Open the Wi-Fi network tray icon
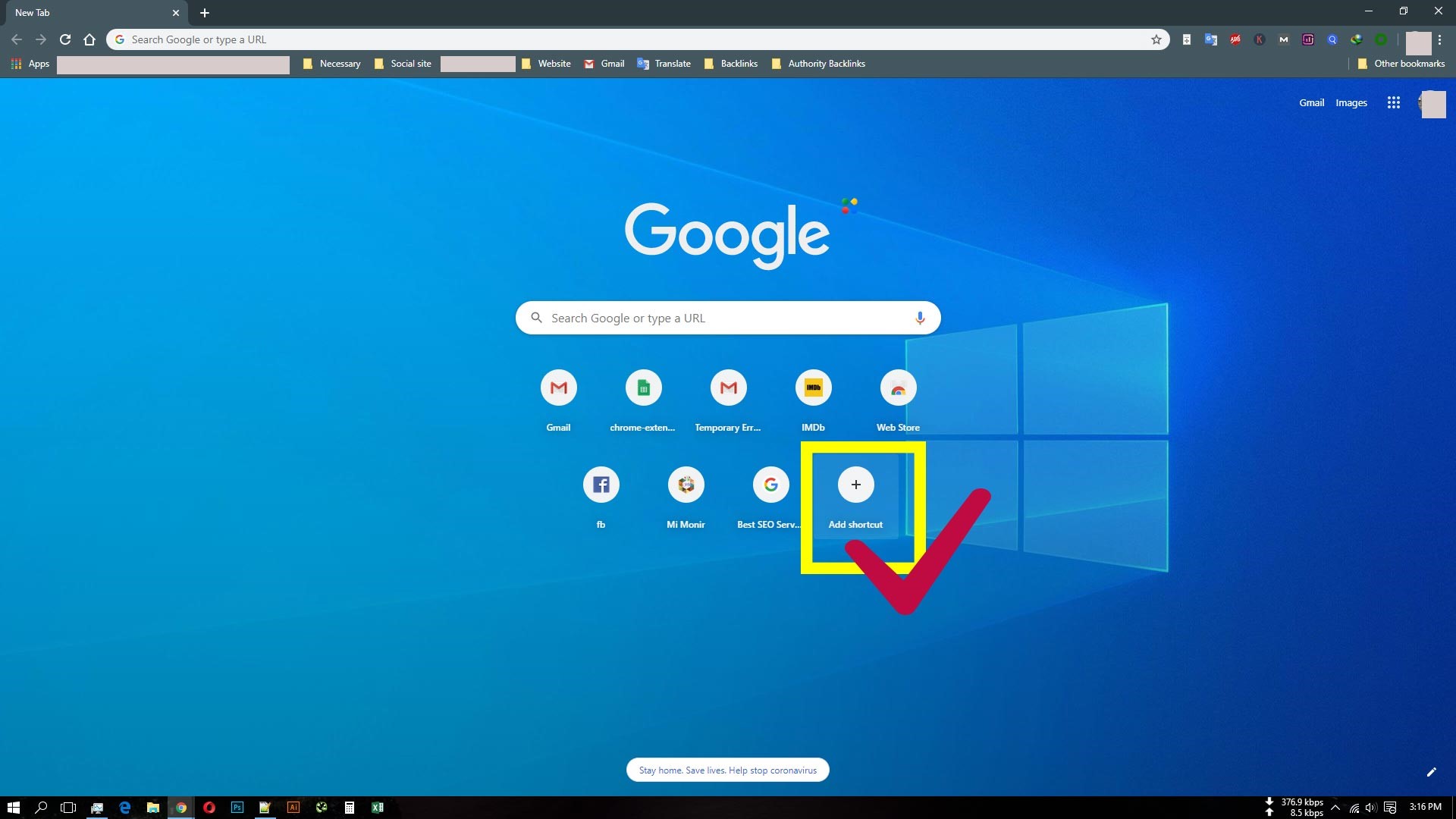This screenshot has width=1456, height=819. 1354,808
